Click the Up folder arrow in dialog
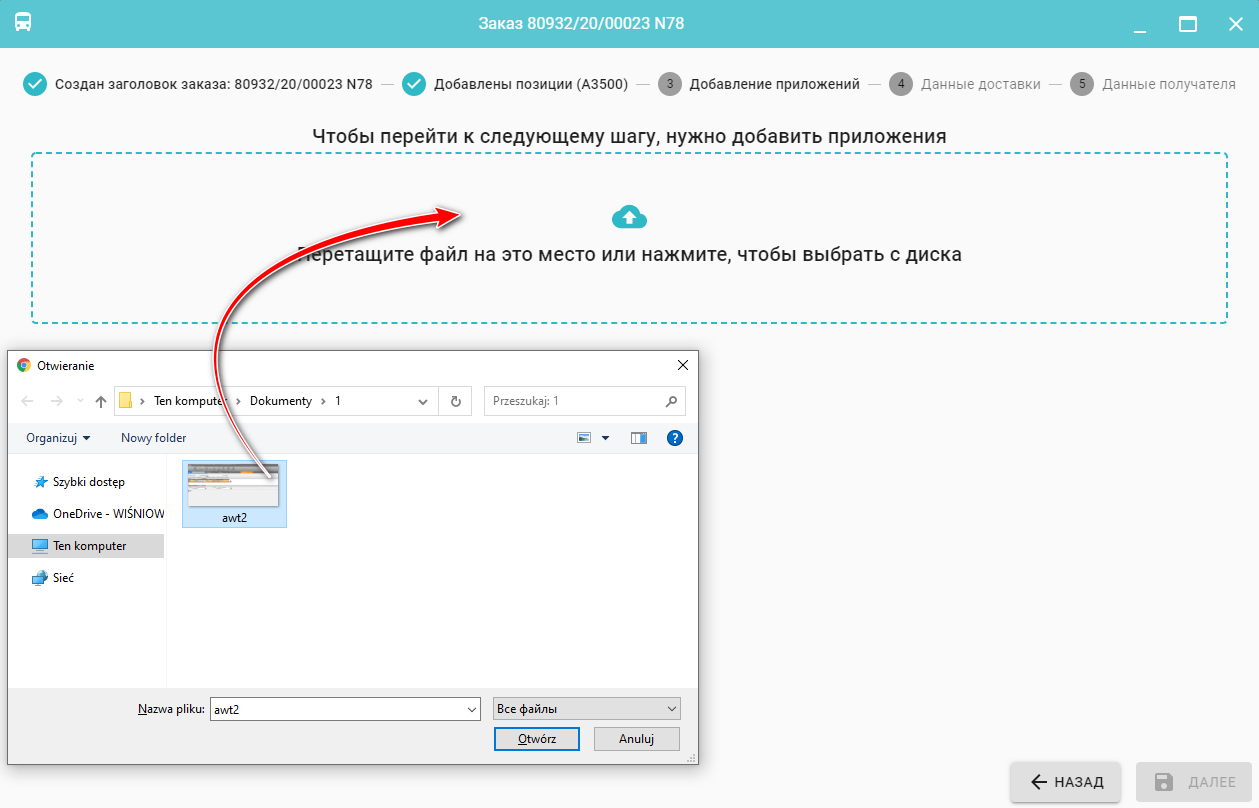 pos(100,401)
